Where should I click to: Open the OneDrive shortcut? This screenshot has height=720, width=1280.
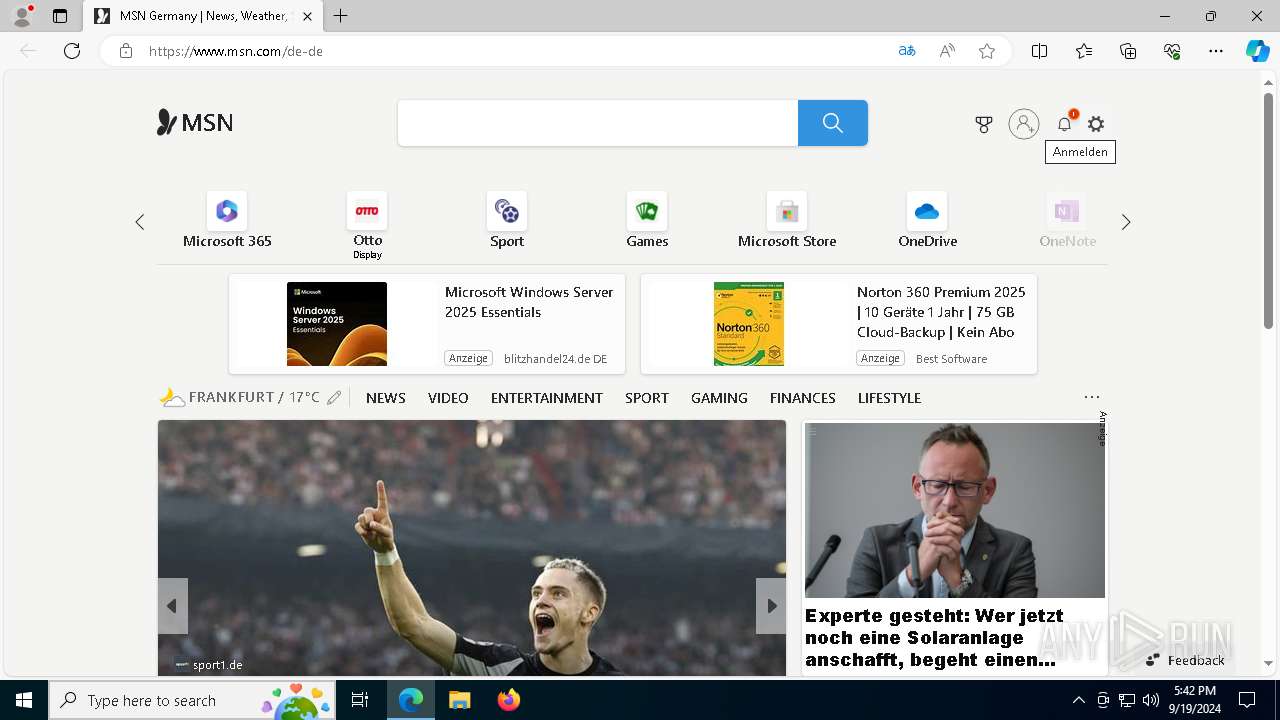[927, 220]
